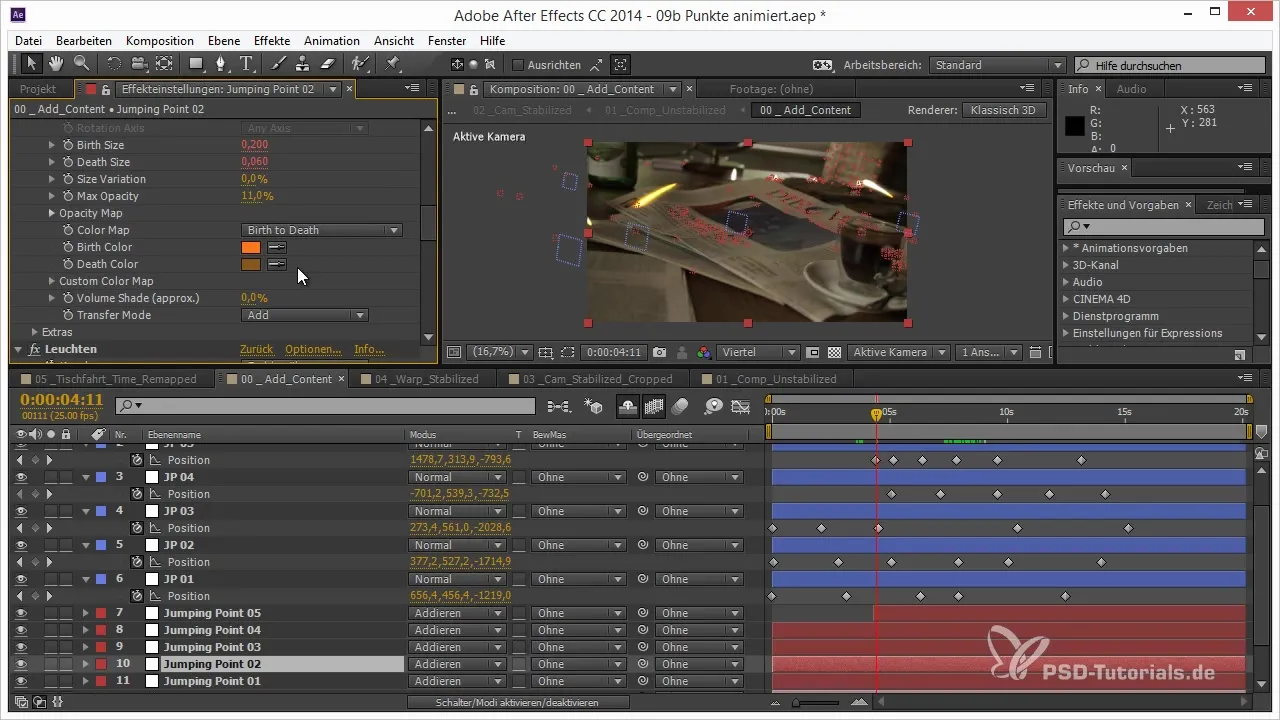Click the brainstorm icon in timeline
The image size is (1280, 720).
click(714, 406)
